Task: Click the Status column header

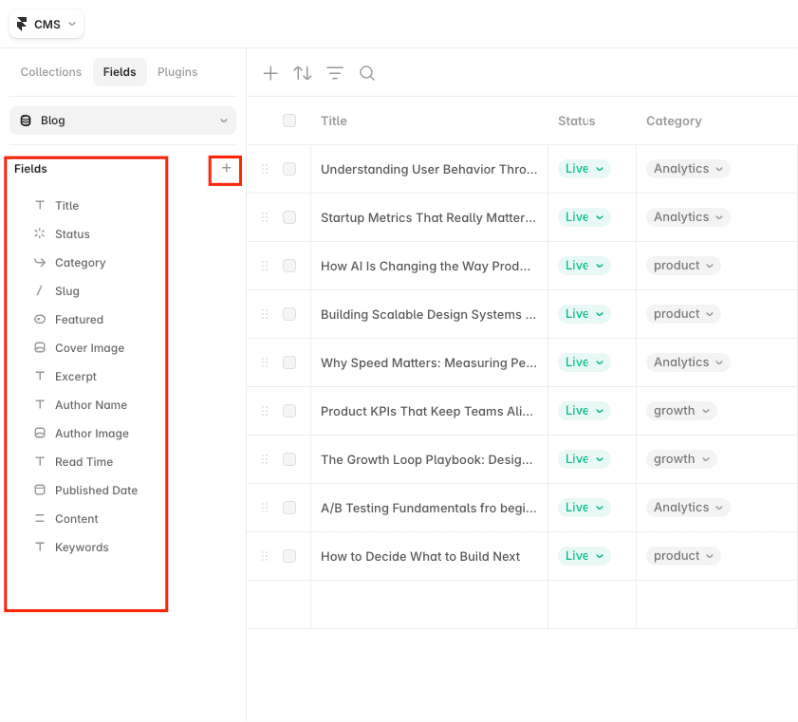Action: click(x=576, y=121)
